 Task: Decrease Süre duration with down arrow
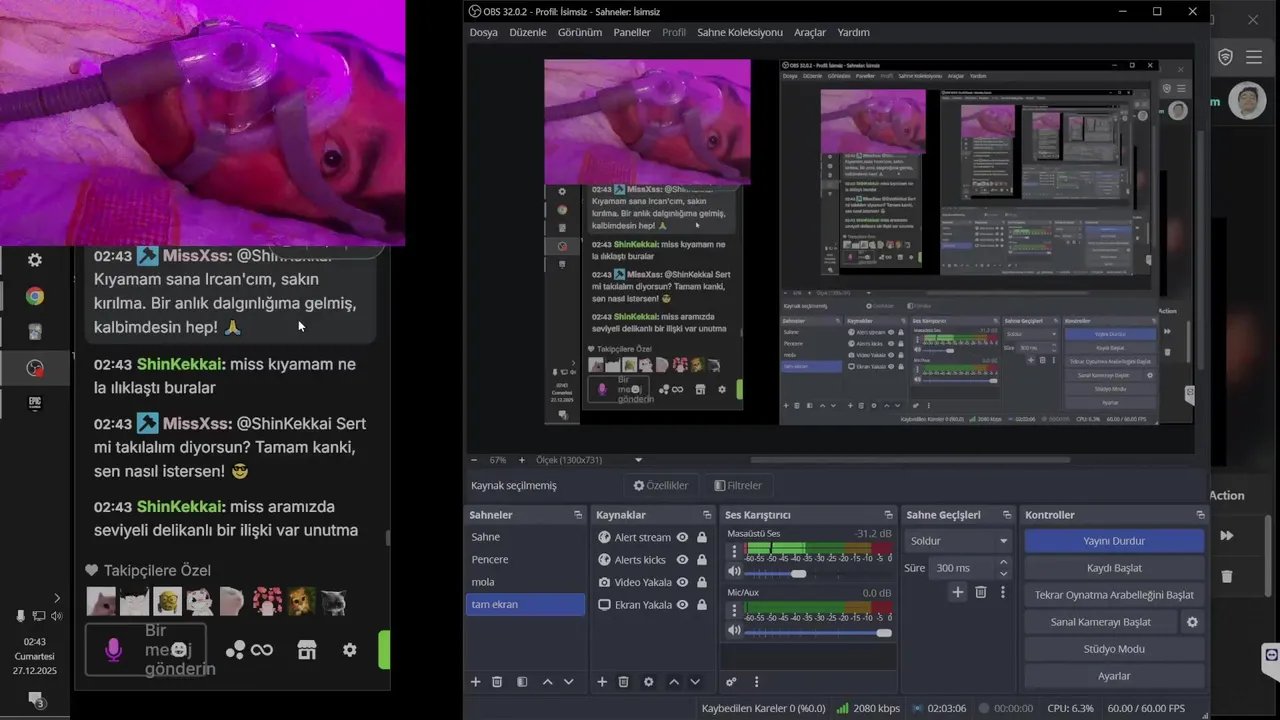(1004, 573)
